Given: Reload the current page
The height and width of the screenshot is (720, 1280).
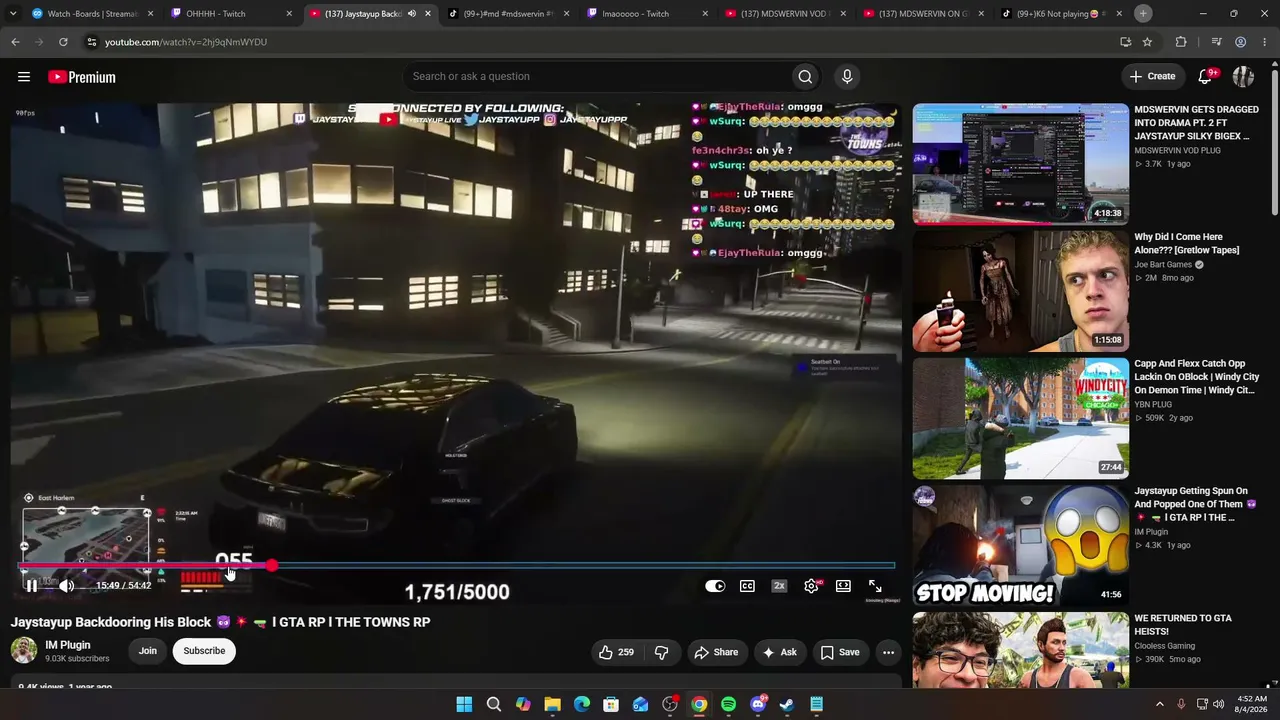Looking at the screenshot, I should tap(63, 42).
